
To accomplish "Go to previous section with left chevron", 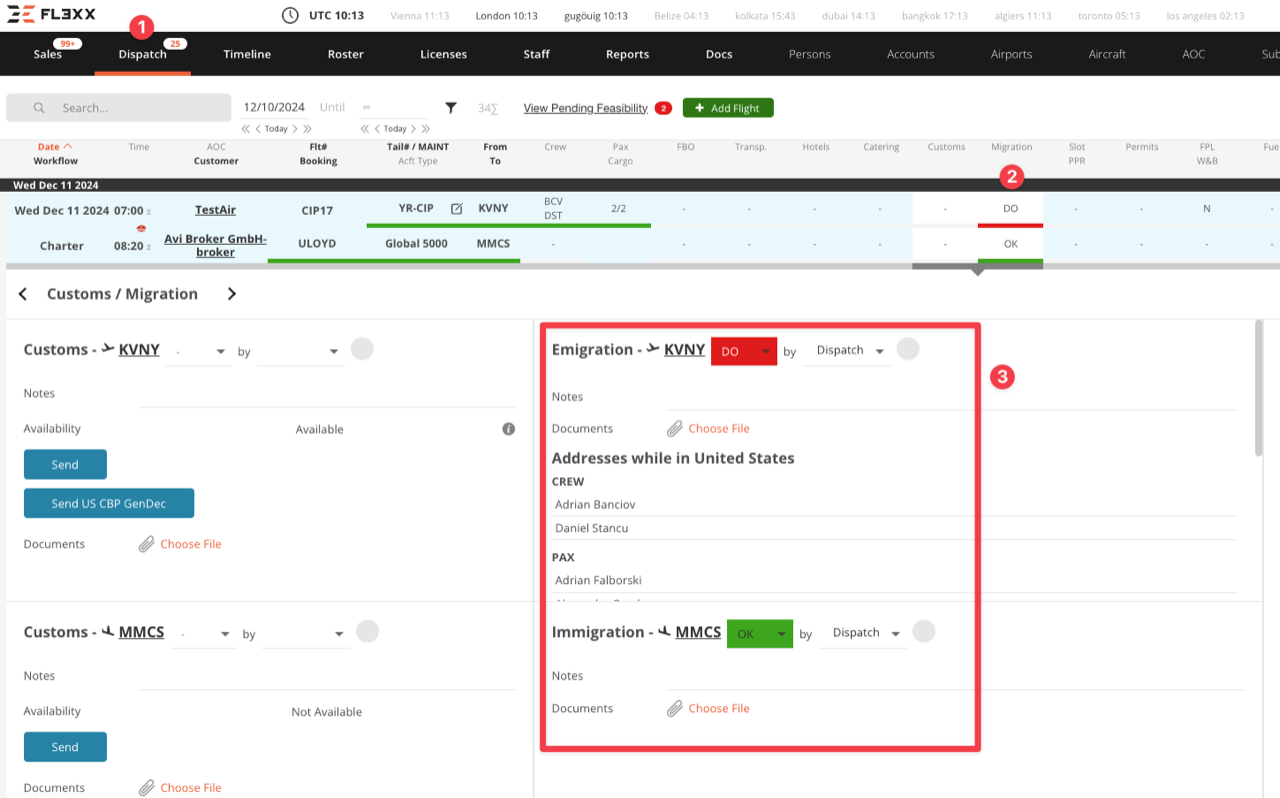I will [23, 294].
